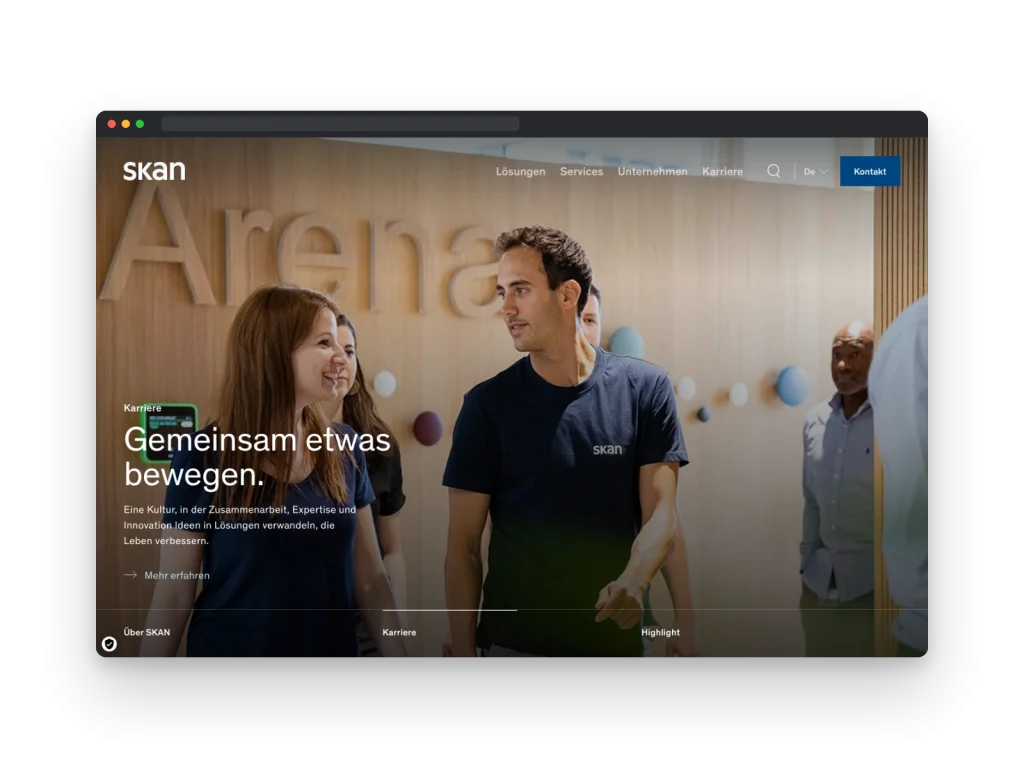Expand the De language dropdown
Viewport: 1024px width, 768px height.
[816, 172]
